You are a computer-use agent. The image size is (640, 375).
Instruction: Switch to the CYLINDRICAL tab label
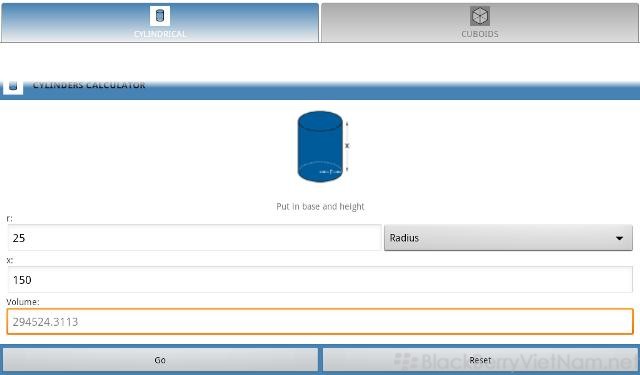pos(160,34)
